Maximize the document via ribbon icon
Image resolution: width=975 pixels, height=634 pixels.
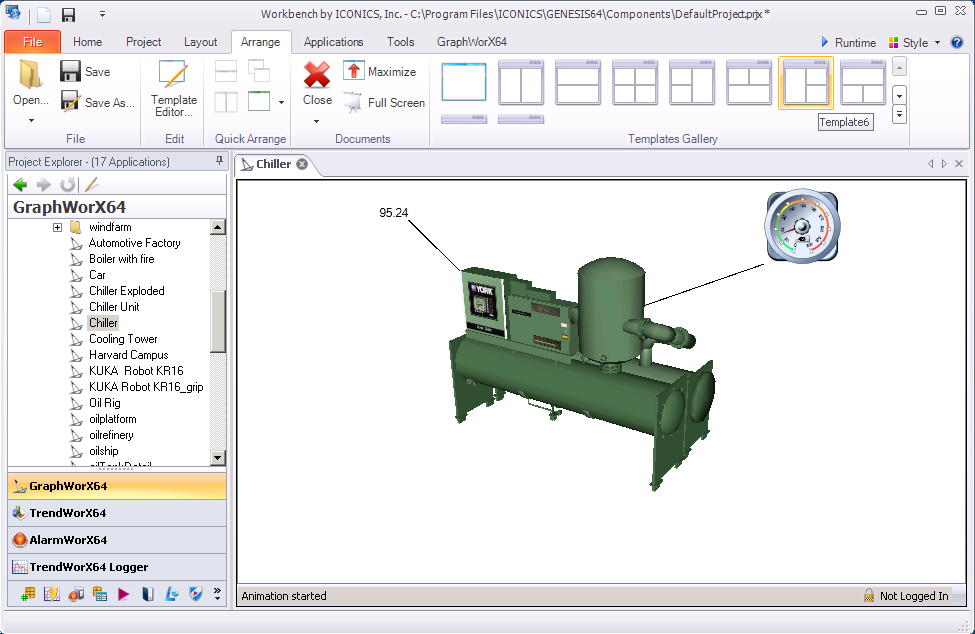tap(354, 71)
